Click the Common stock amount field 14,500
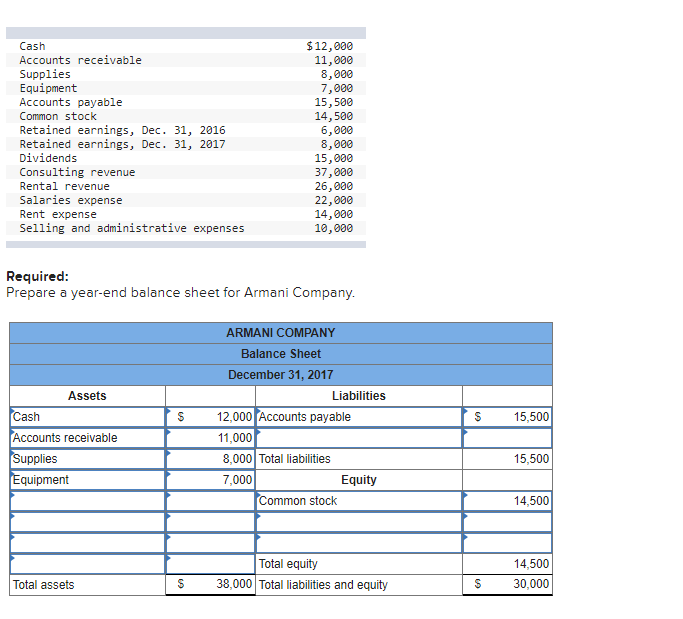 pyautogui.click(x=507, y=501)
